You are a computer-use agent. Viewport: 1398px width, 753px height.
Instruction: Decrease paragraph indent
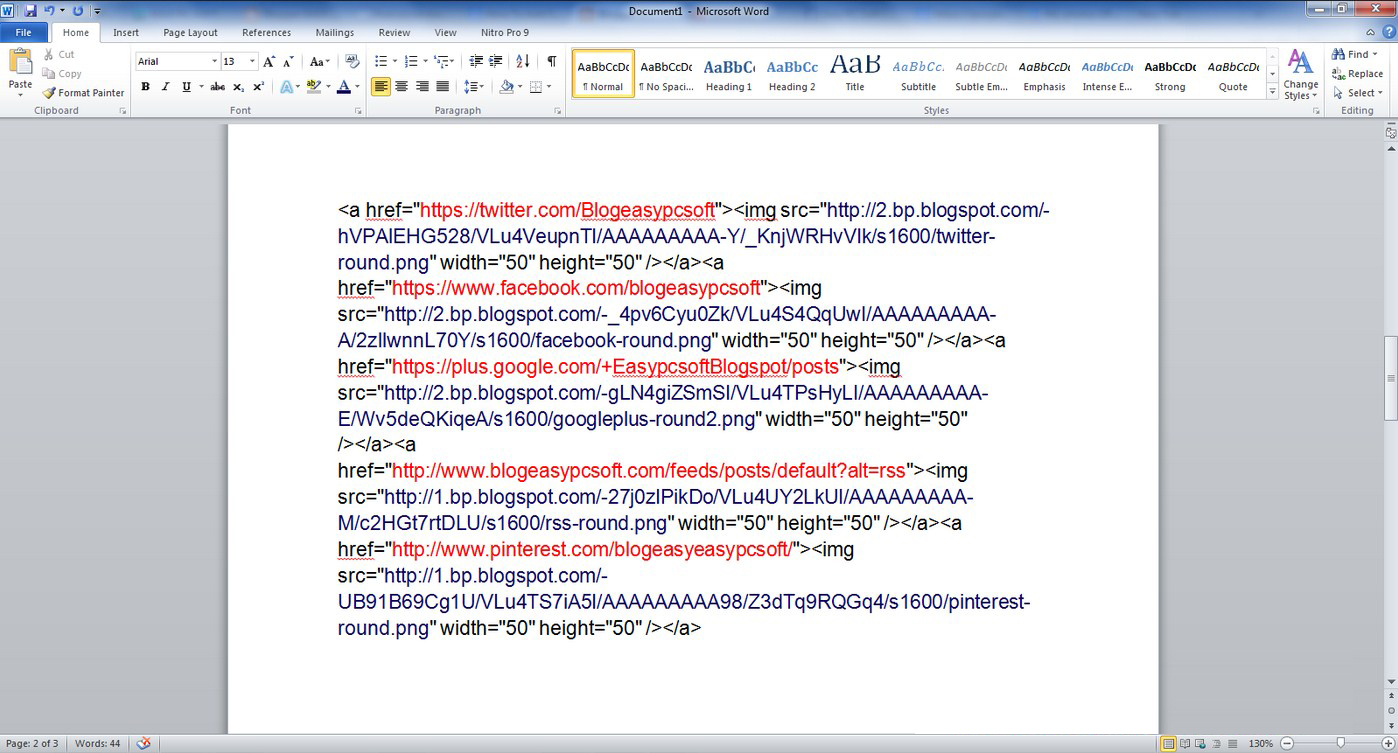(476, 62)
